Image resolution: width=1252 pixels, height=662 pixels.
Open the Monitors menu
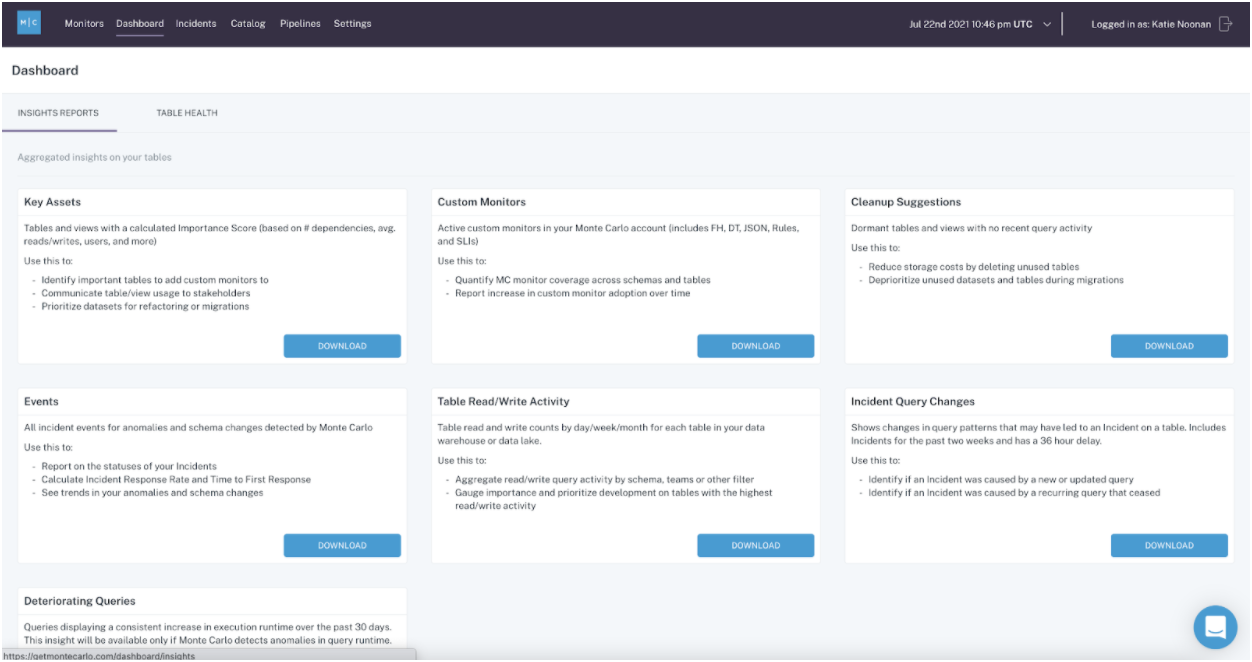(84, 24)
